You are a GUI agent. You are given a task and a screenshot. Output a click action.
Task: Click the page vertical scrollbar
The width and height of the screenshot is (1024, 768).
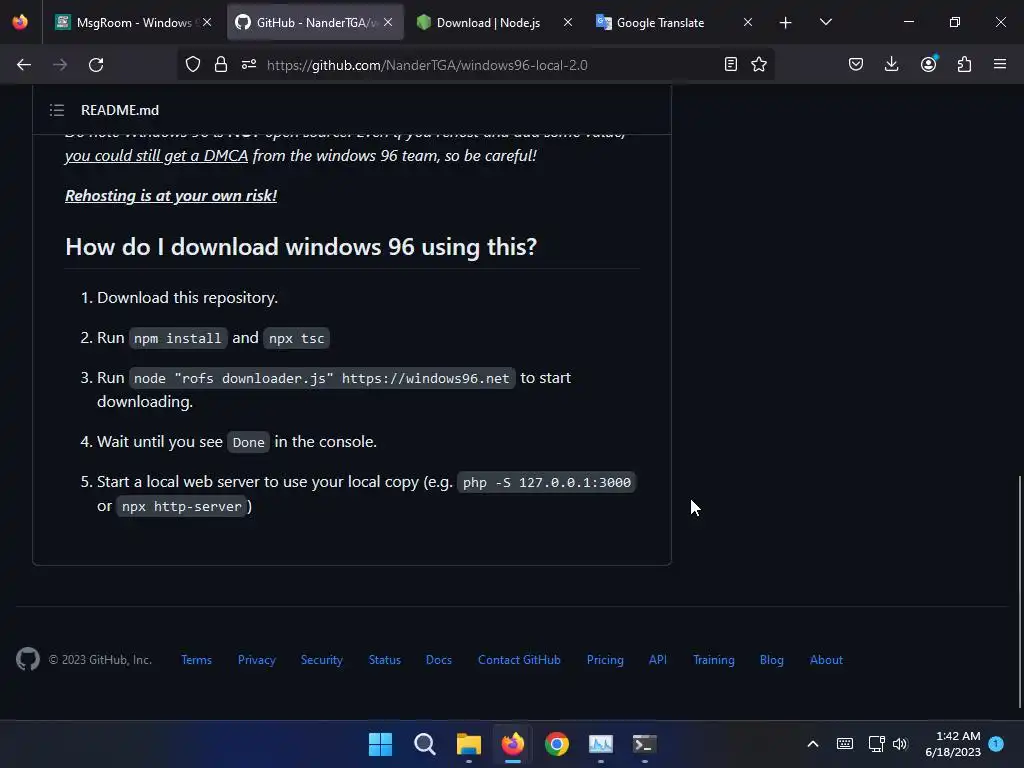click(1019, 592)
